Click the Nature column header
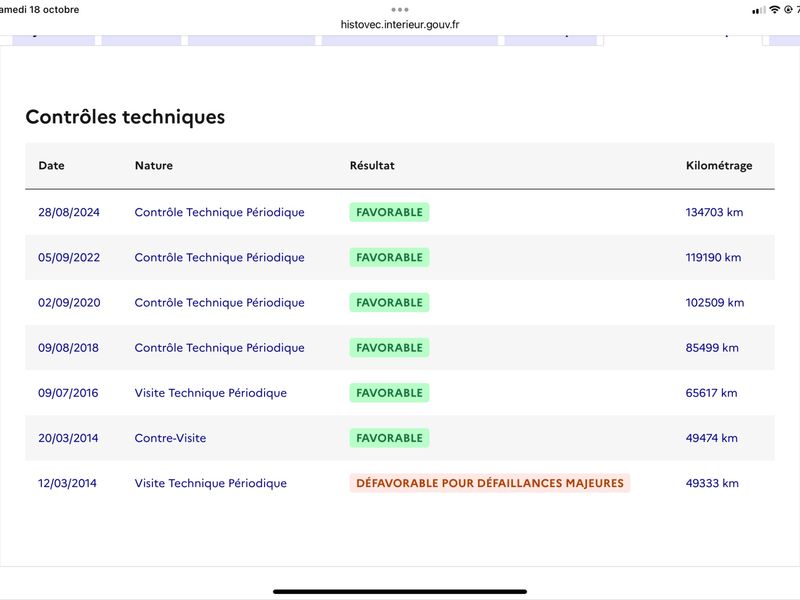The width and height of the screenshot is (800, 600). click(154, 166)
